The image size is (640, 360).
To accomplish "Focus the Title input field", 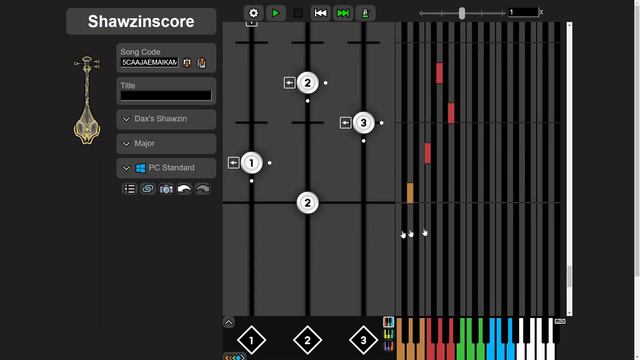I will pyautogui.click(x=166, y=96).
